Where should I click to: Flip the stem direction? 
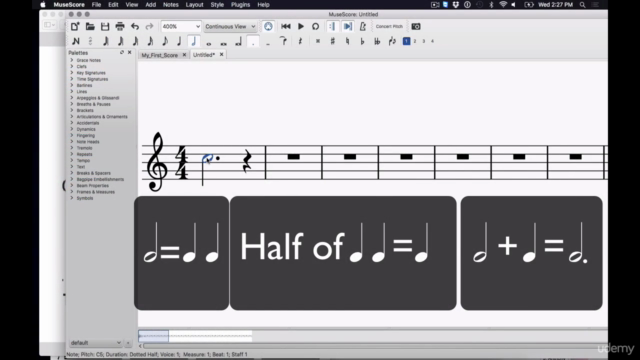coord(392,41)
